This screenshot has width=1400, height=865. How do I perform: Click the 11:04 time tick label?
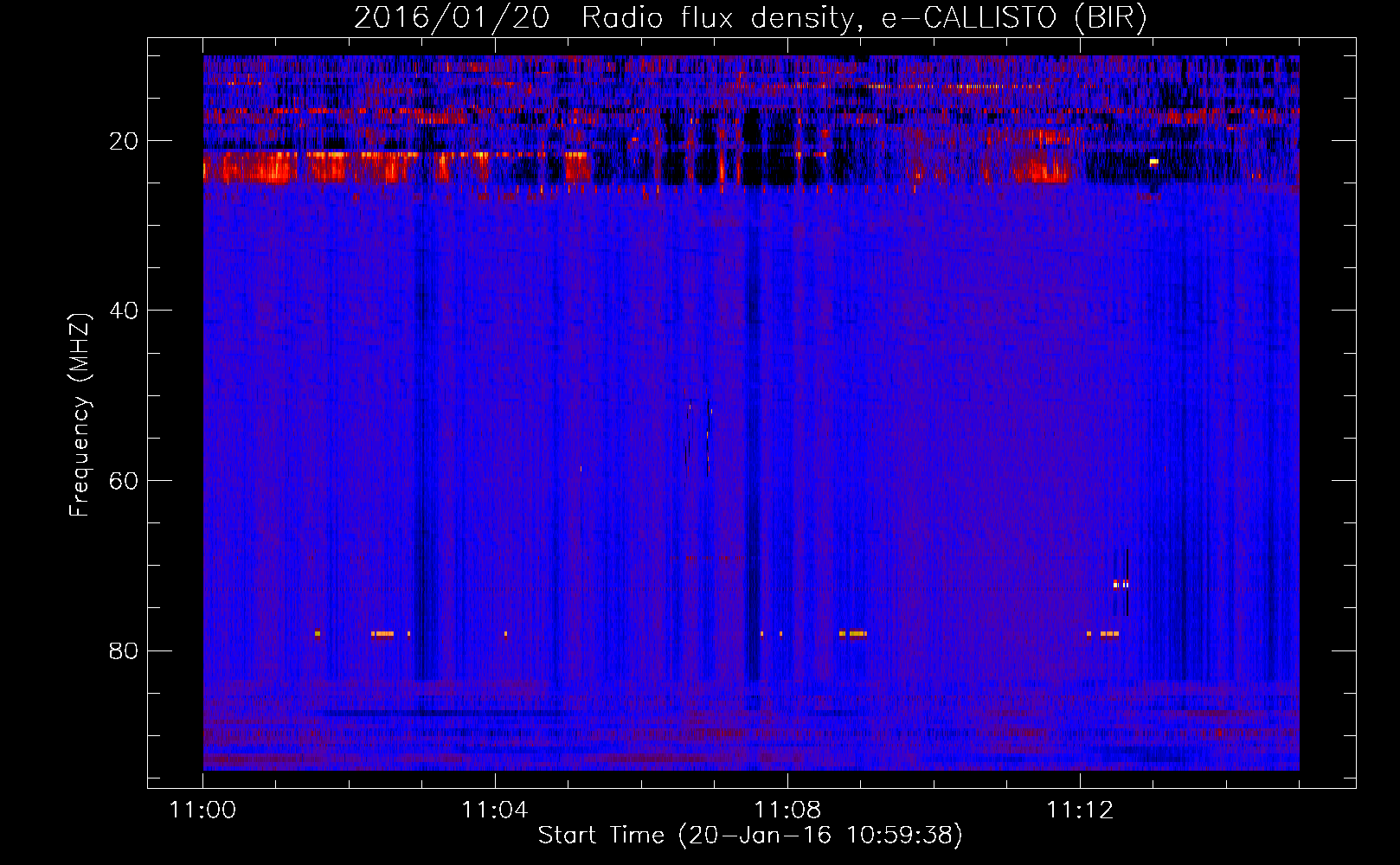click(x=495, y=811)
